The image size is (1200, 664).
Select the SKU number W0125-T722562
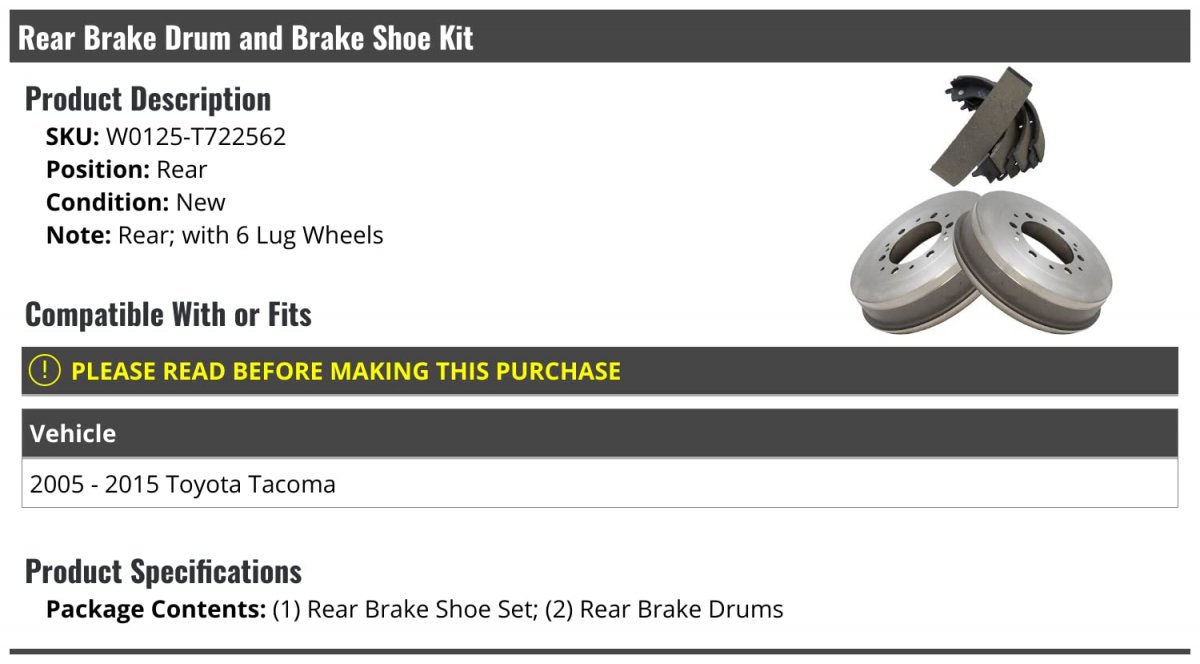[196, 137]
